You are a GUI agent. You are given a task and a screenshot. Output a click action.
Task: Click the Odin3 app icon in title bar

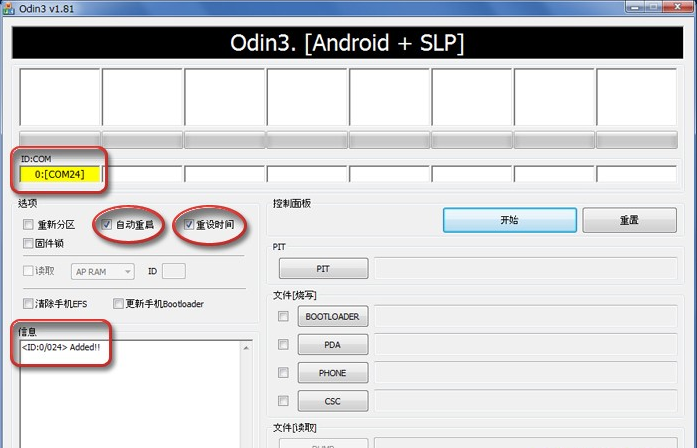tap(8, 8)
